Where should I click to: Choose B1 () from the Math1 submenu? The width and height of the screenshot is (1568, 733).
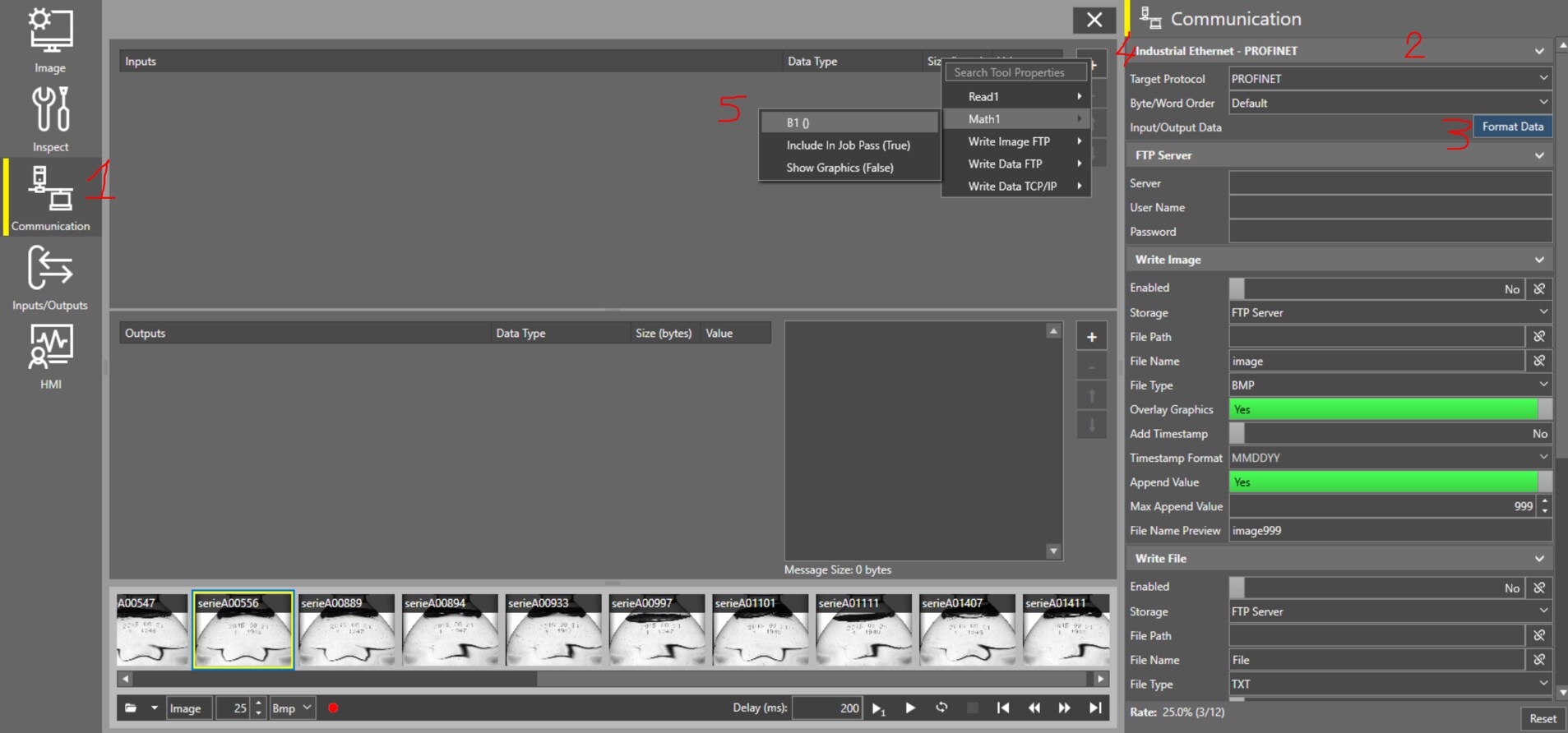[849, 122]
